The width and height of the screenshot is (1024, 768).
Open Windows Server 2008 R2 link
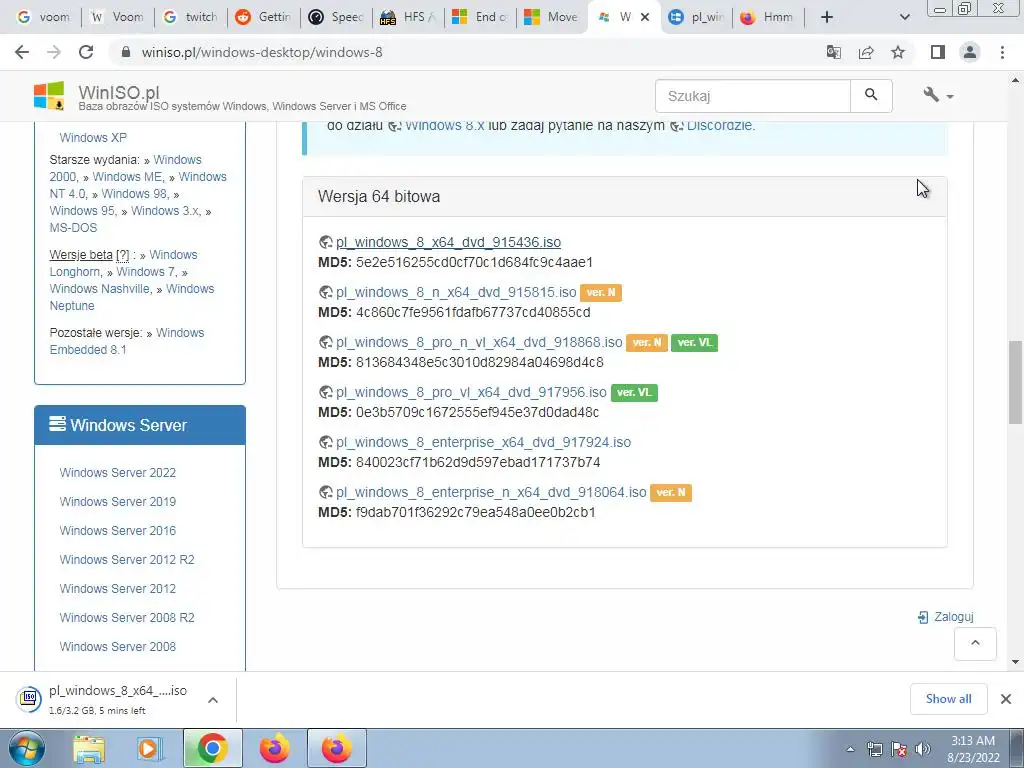[127, 617]
